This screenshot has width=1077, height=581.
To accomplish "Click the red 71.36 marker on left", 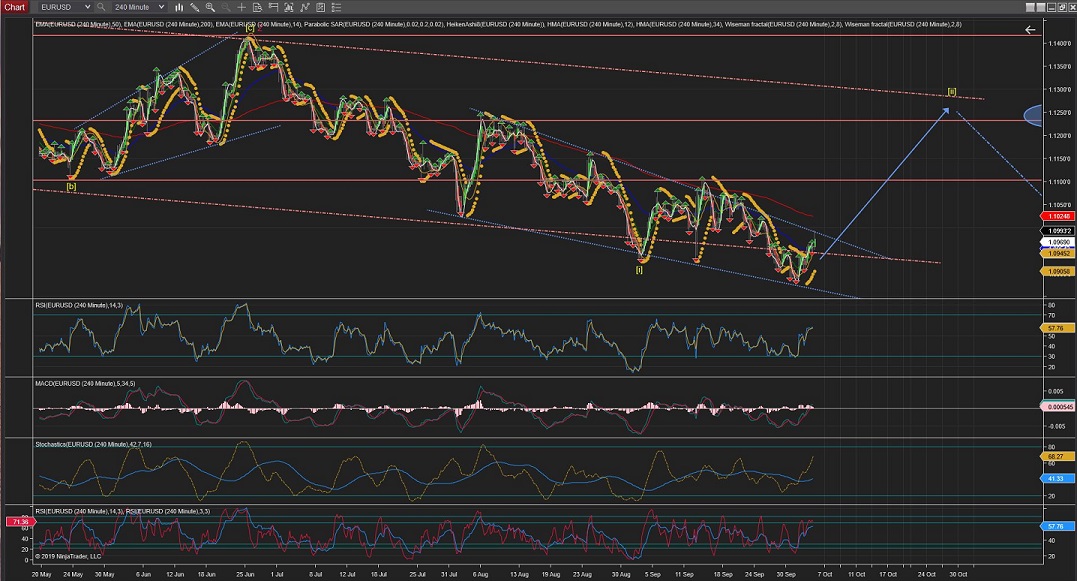I will point(19,522).
